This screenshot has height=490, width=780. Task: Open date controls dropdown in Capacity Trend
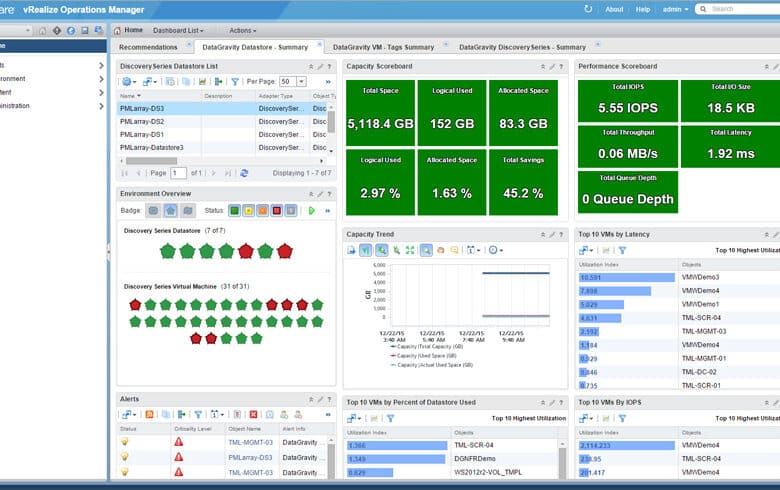click(473, 250)
